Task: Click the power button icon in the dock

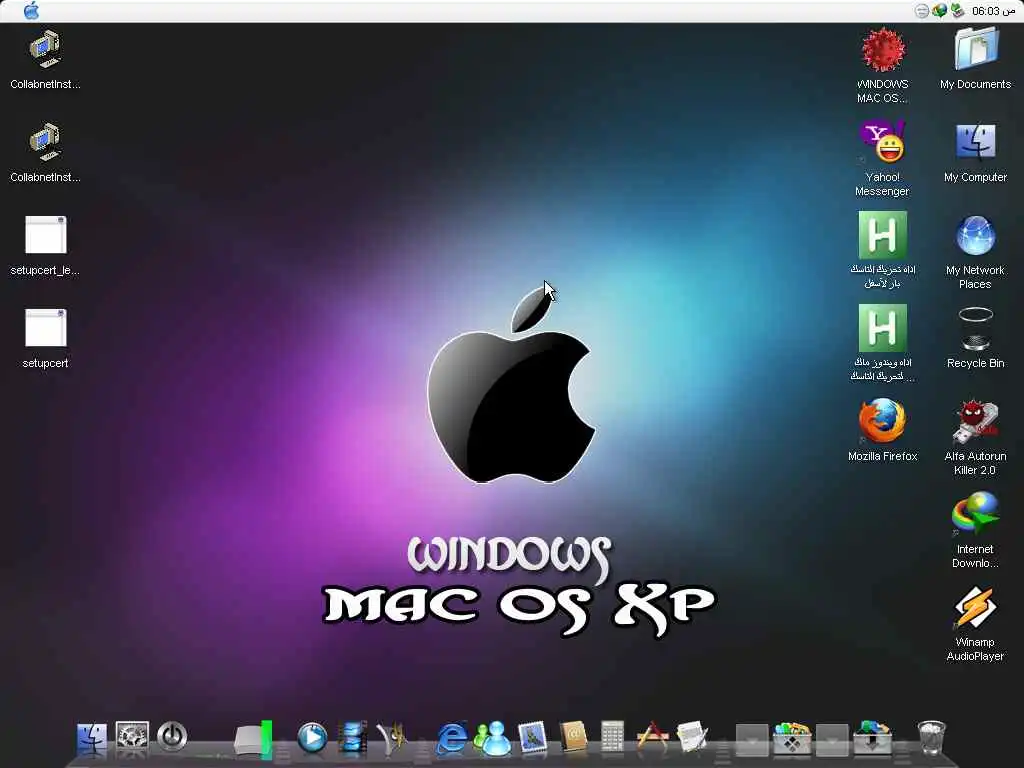Action: click(x=172, y=737)
